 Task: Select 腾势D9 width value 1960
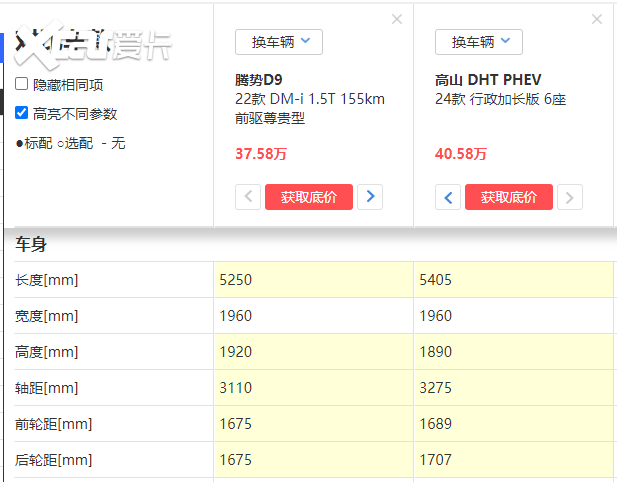click(x=235, y=316)
